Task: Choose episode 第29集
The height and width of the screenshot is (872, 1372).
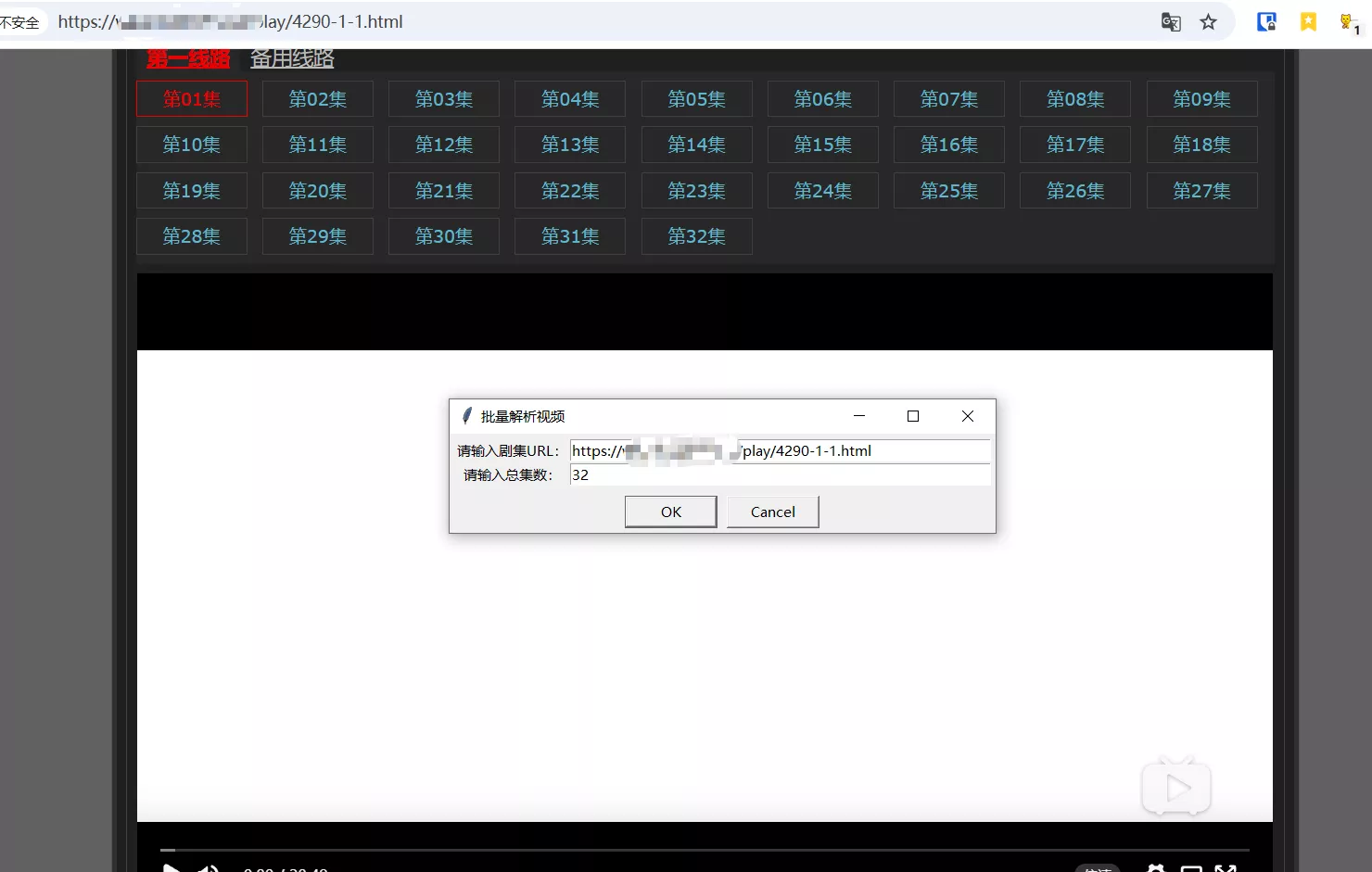Action: coord(318,236)
